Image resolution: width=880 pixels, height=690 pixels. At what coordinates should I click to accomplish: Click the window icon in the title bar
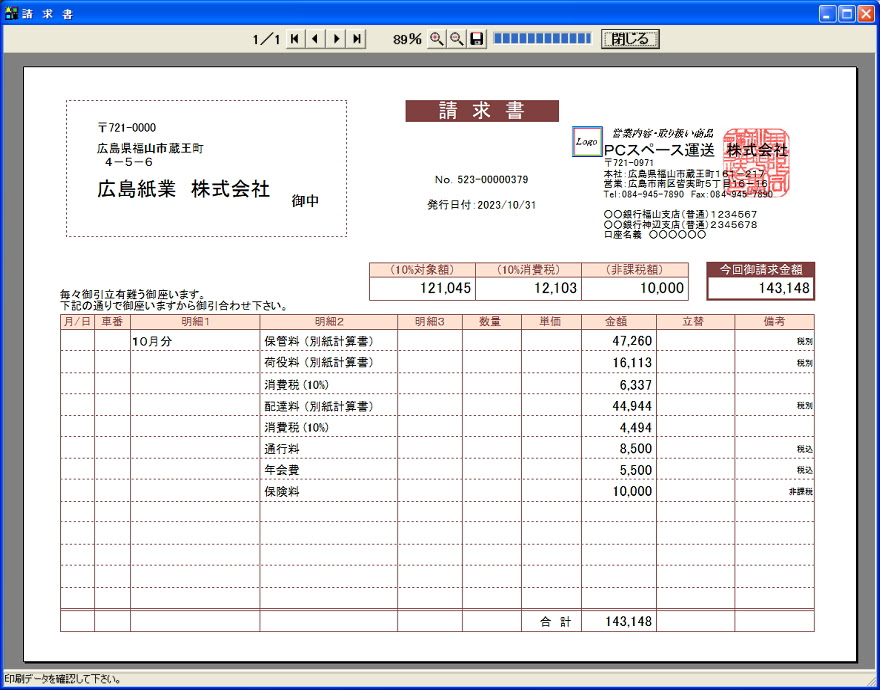11,13
